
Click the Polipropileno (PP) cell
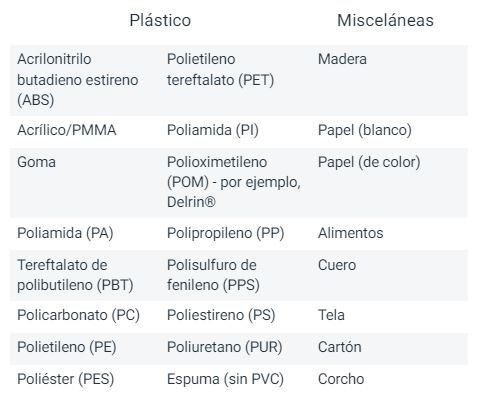[x=225, y=233]
